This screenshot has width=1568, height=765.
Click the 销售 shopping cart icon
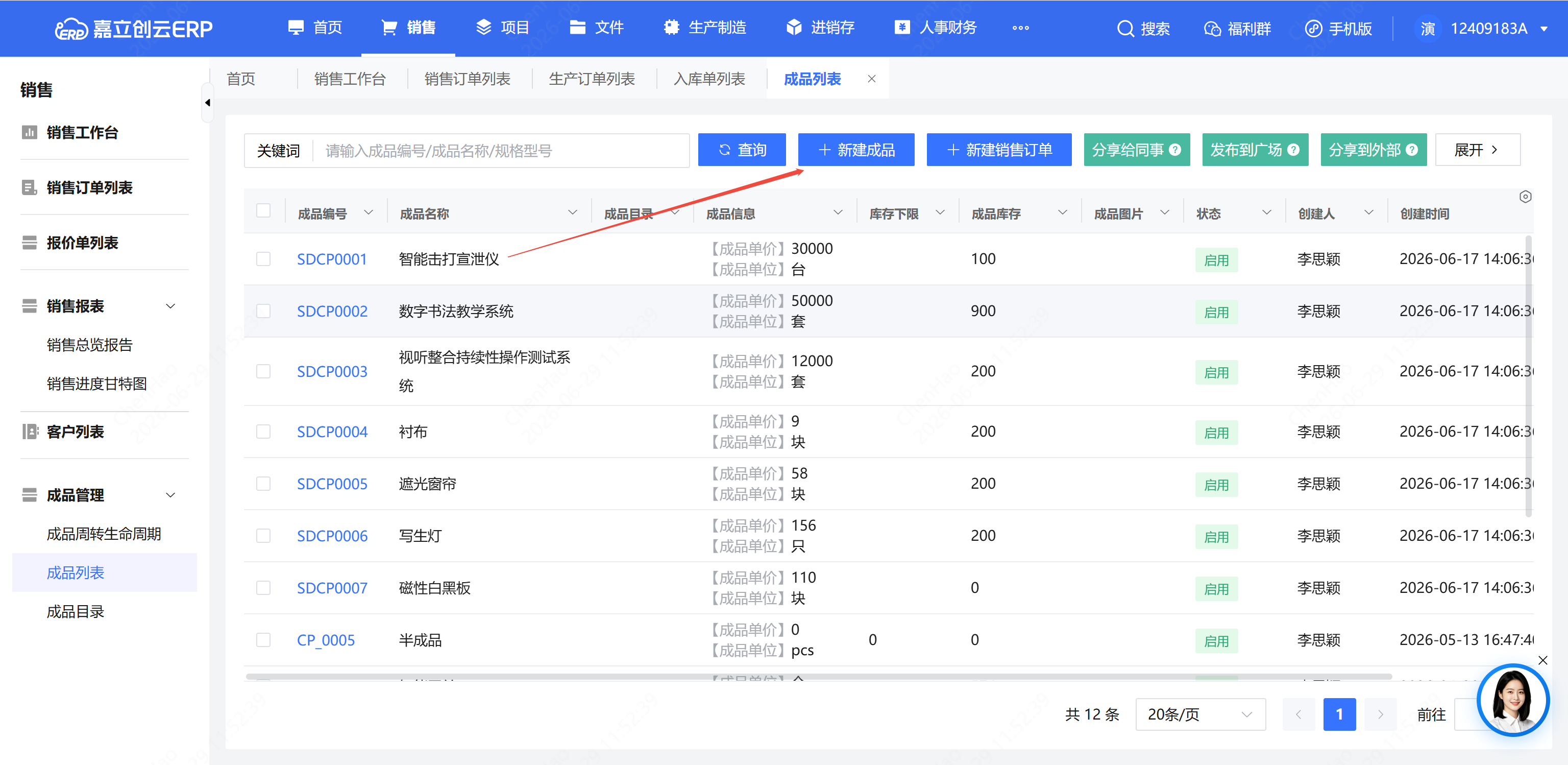pyautogui.click(x=389, y=28)
